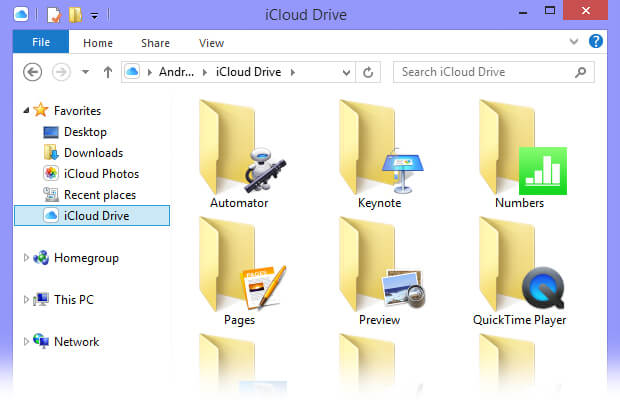Maximize the iCloud Drive window
Image resolution: width=620 pixels, height=400 pixels.
[x=550, y=11]
